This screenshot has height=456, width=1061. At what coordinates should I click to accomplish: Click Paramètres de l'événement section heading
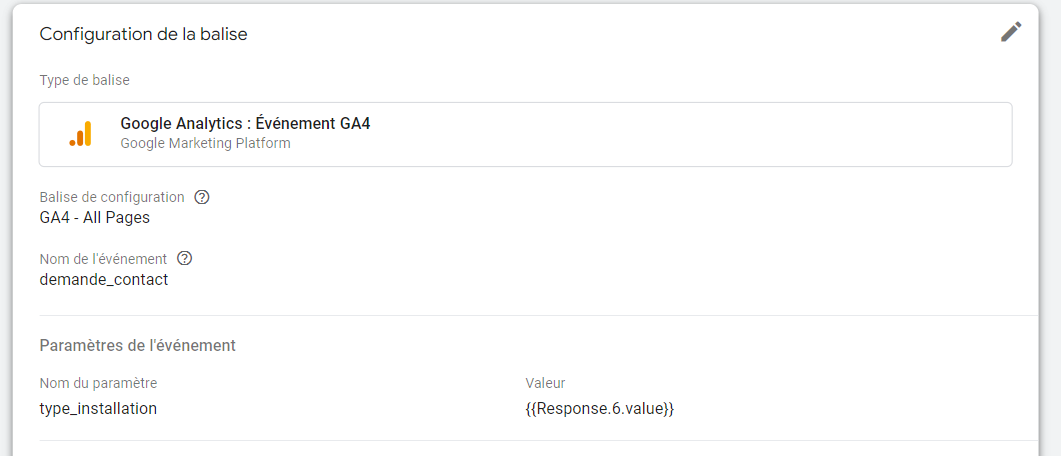coord(137,345)
